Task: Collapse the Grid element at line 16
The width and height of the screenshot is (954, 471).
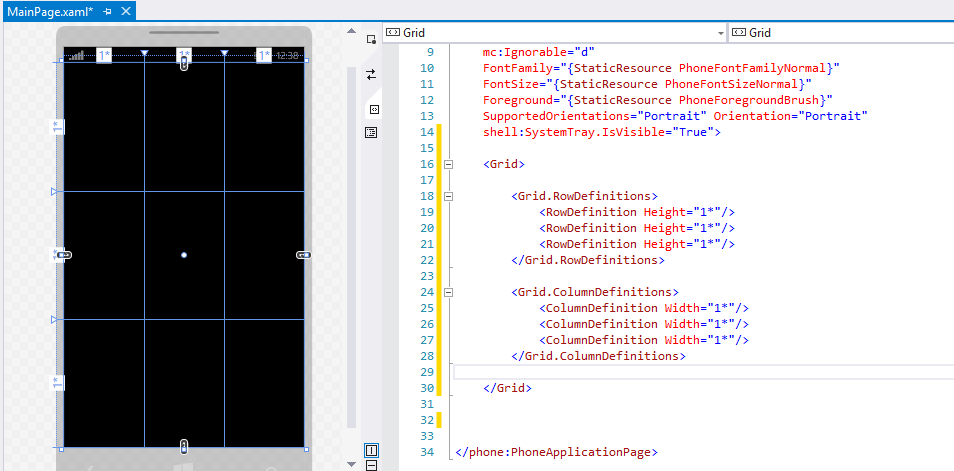Action: [449, 164]
